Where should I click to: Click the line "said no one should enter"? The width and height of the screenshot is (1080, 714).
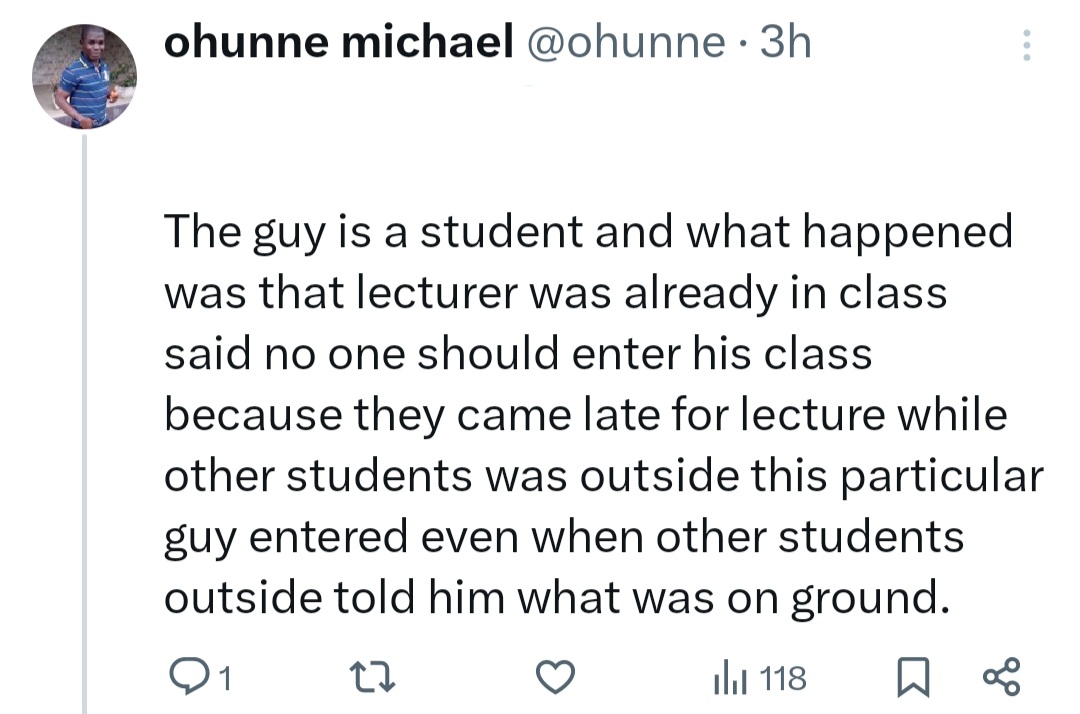click(x=517, y=355)
